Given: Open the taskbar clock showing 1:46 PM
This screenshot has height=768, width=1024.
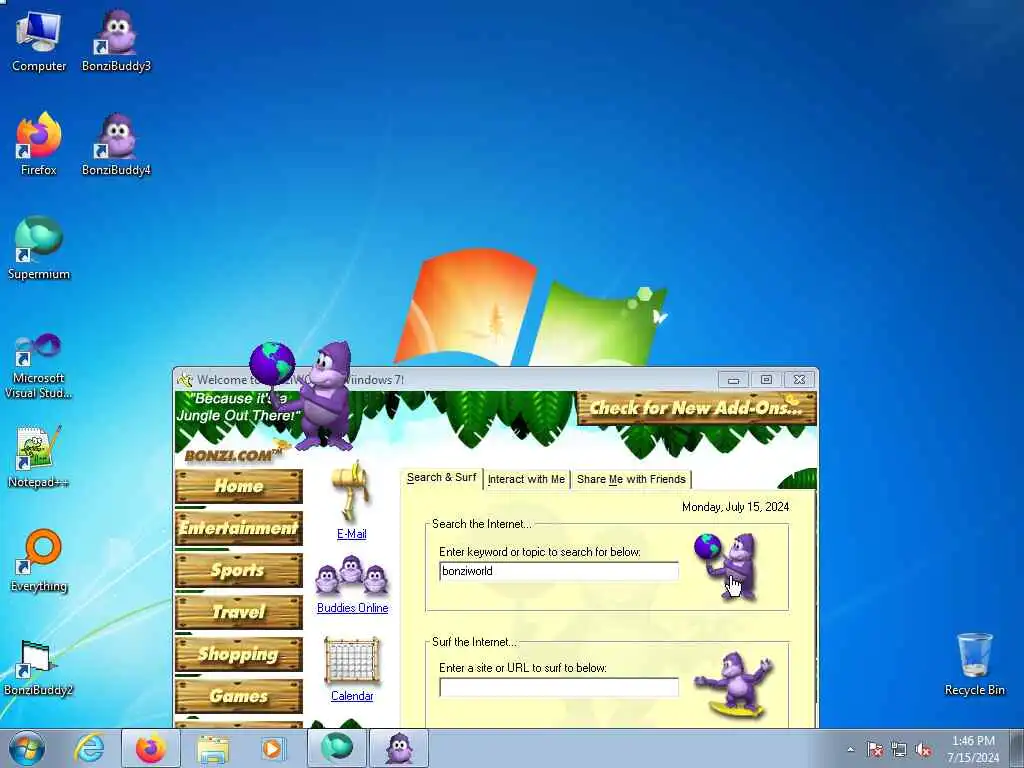Looking at the screenshot, I should (x=973, y=749).
